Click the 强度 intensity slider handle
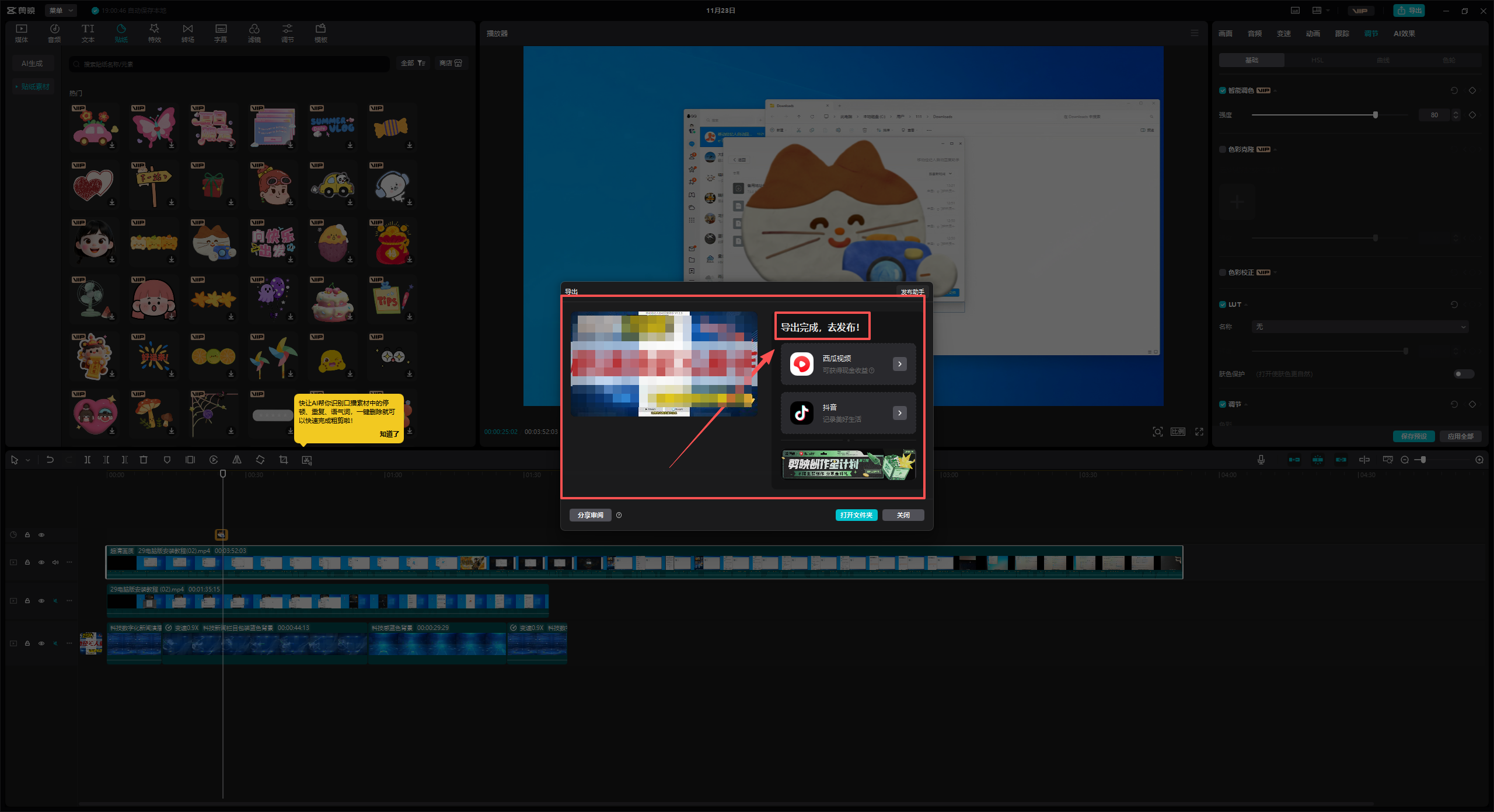This screenshot has height=812, width=1494. pos(1376,115)
